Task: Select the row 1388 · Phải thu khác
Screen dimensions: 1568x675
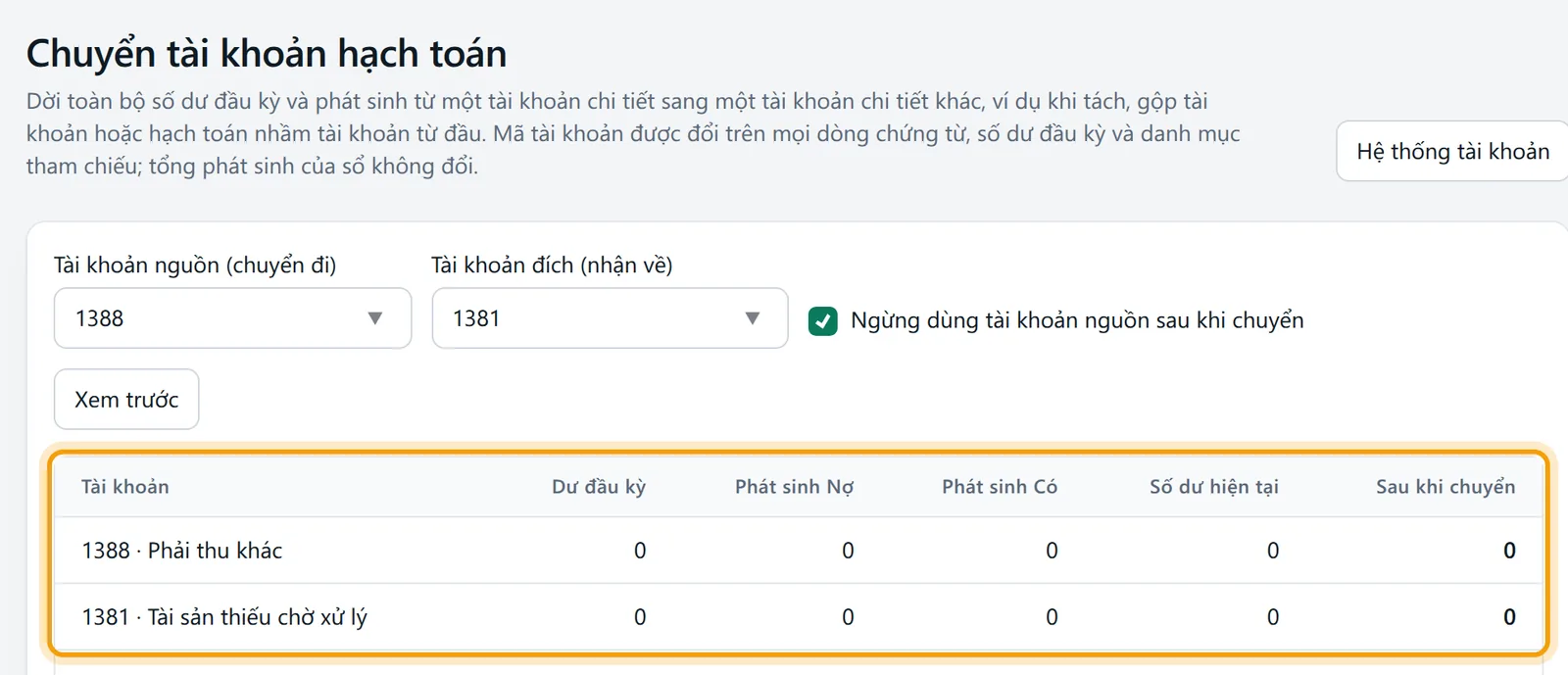Action: [x=799, y=551]
